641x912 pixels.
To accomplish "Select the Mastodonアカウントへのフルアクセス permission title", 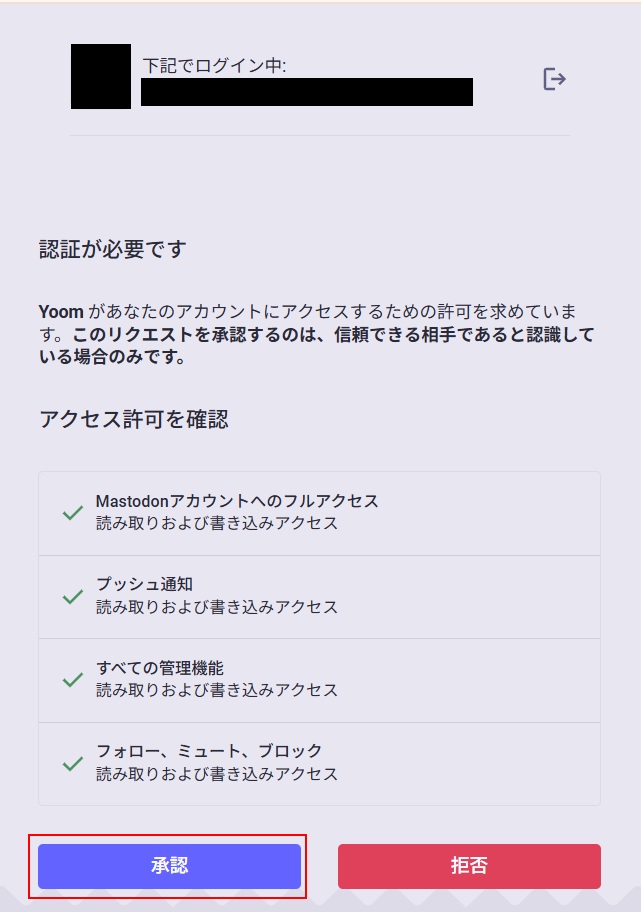I will (x=237, y=501).
